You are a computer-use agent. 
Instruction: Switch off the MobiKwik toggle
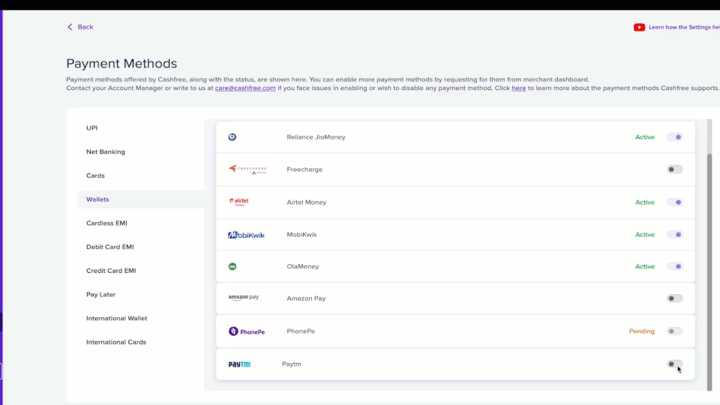(675, 235)
